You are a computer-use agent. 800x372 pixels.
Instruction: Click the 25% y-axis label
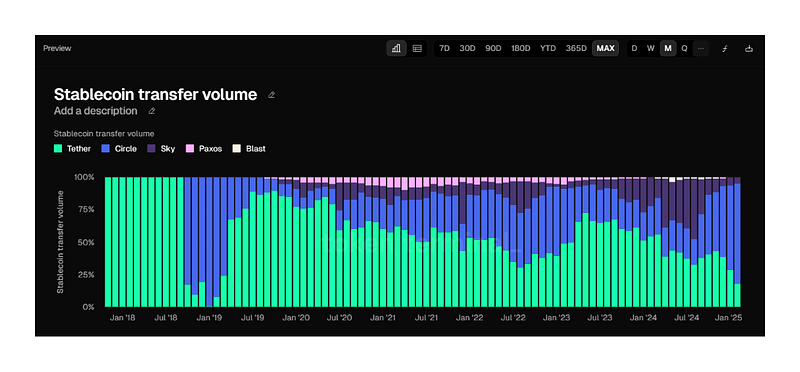coord(86,275)
